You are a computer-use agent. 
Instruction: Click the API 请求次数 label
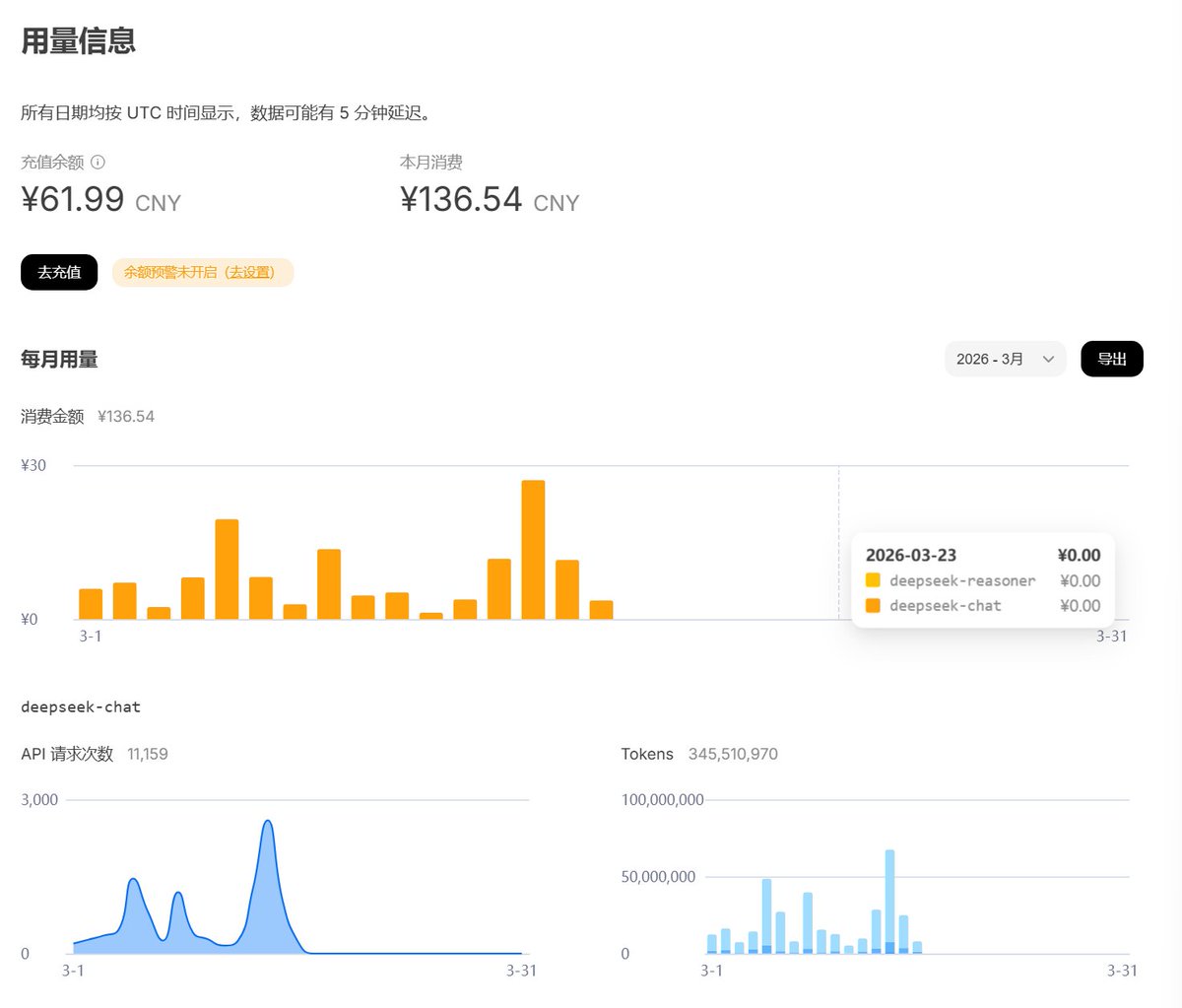click(x=67, y=754)
